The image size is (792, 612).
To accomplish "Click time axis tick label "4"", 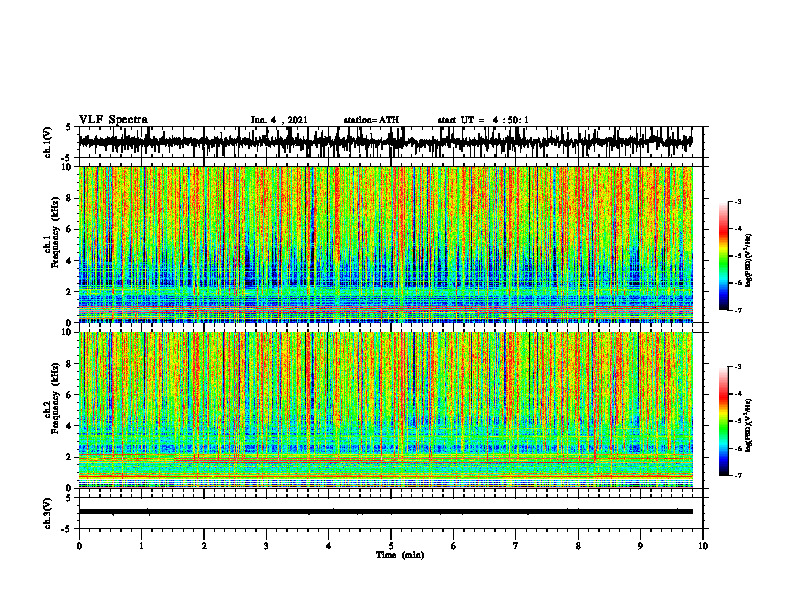I will point(329,546).
